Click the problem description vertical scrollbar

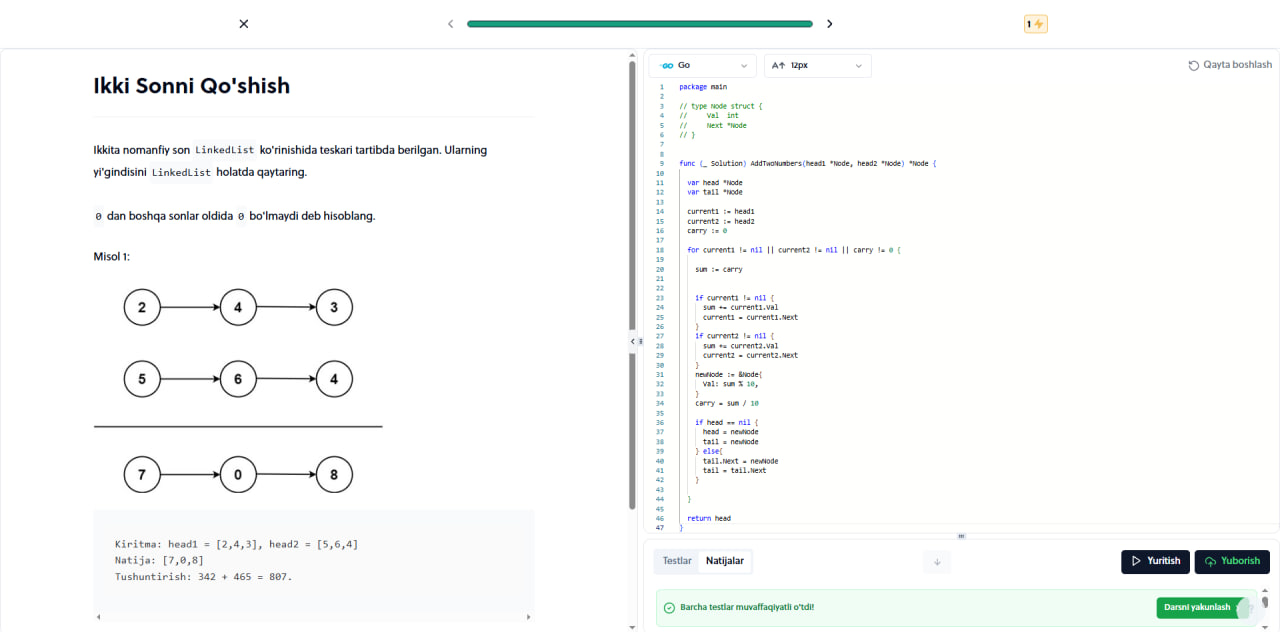632,285
